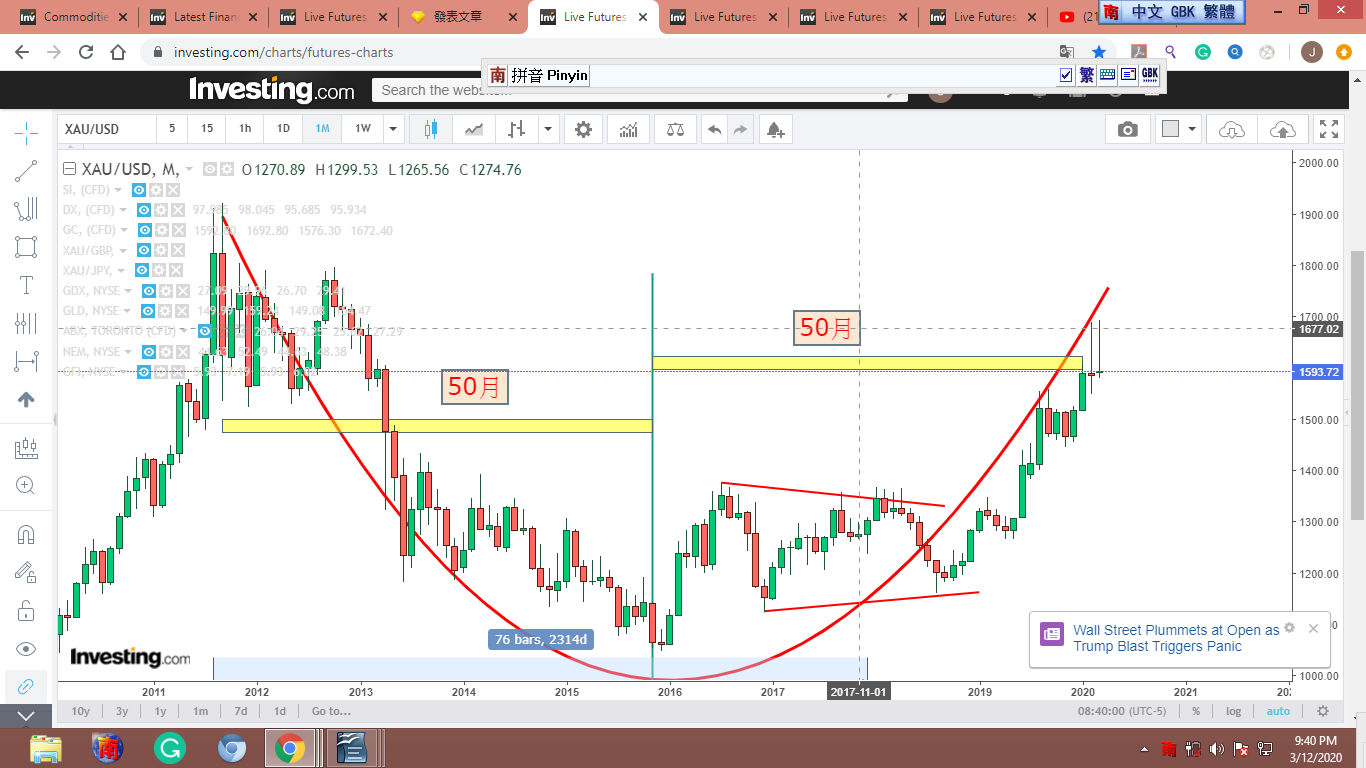Switch to area chart style
Viewport: 1366px width, 768px height.
(475, 129)
